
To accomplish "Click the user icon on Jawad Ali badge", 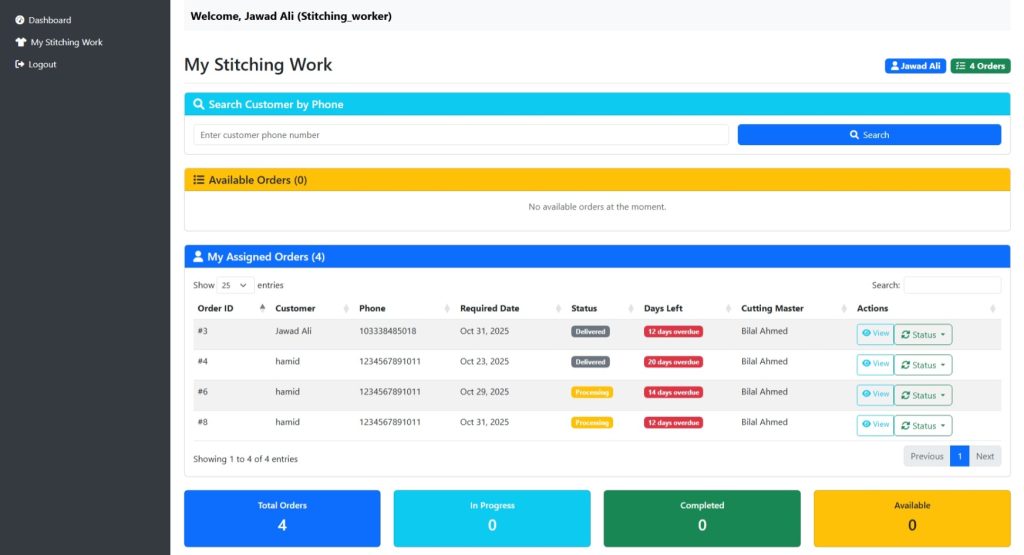I will (894, 66).
